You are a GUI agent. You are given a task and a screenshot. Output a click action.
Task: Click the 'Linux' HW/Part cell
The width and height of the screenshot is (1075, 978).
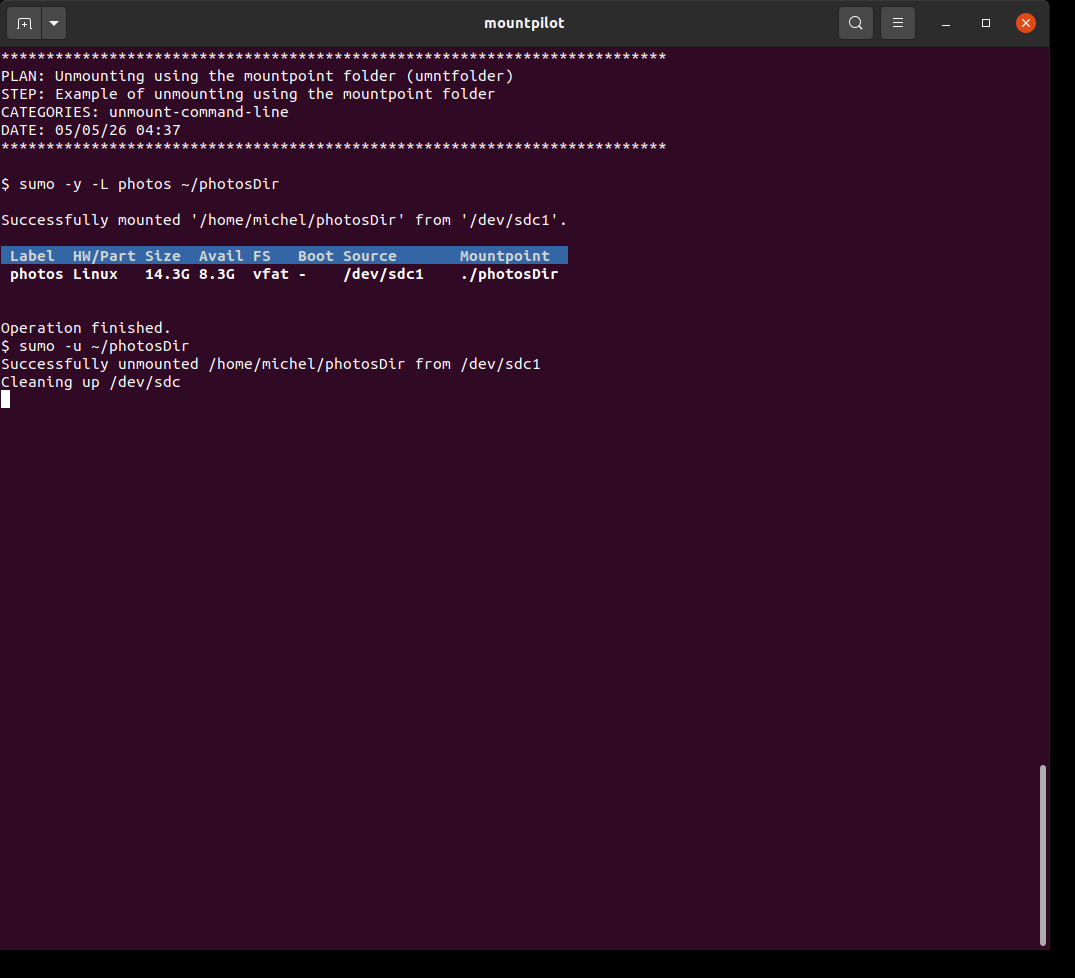tap(95, 274)
